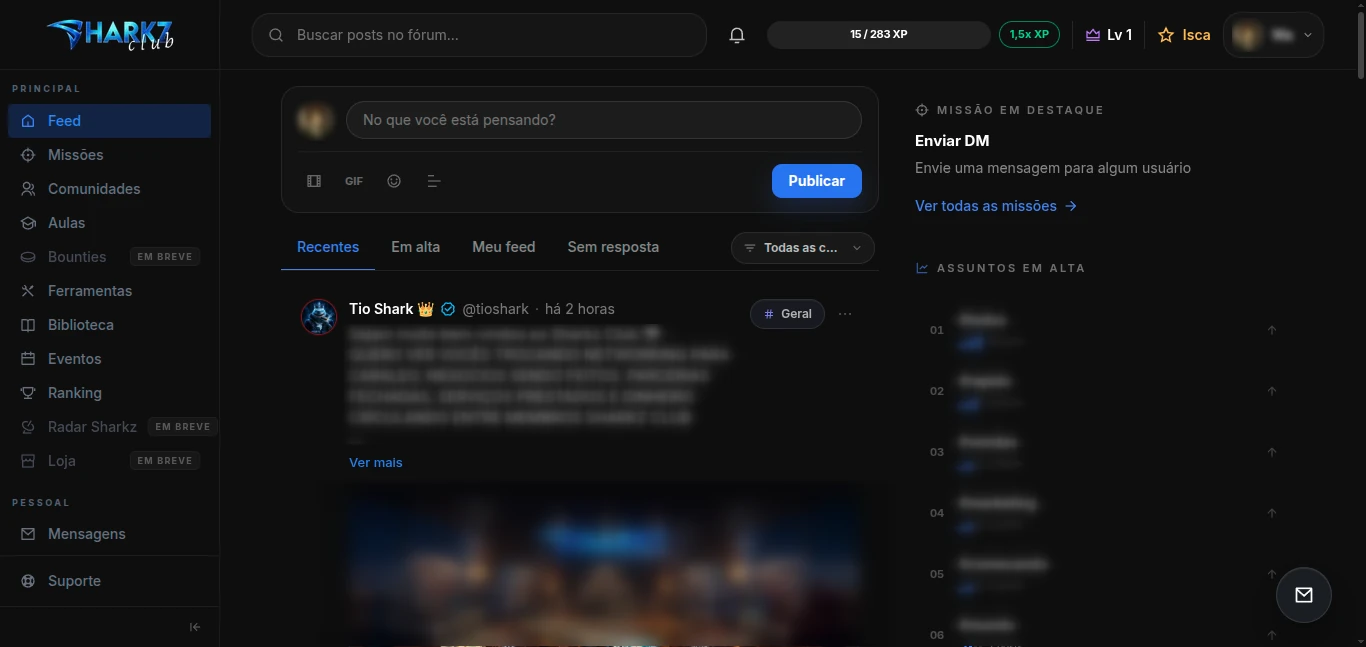Image resolution: width=1366 pixels, height=647 pixels.
Task: Click Ver todas as missões link
Action: [996, 206]
